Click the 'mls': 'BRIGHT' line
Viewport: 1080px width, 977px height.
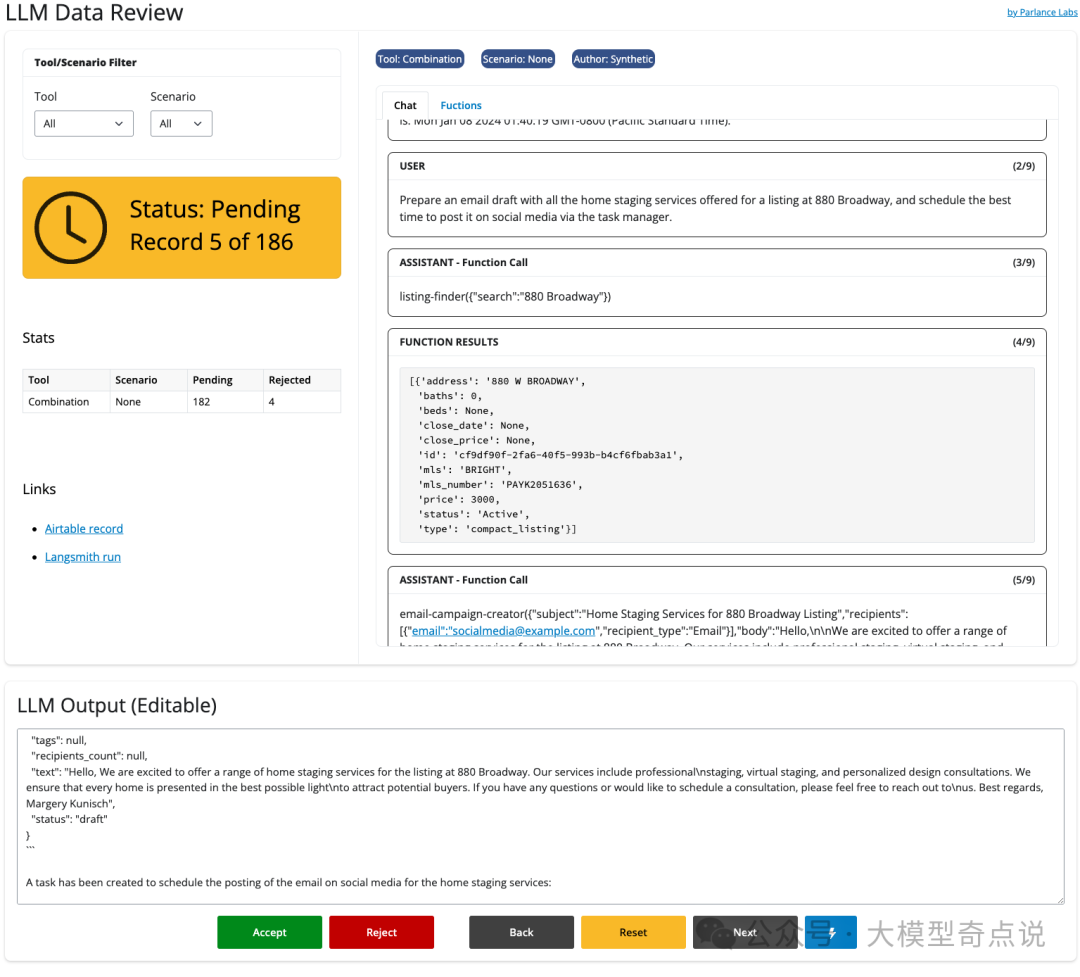click(465, 471)
